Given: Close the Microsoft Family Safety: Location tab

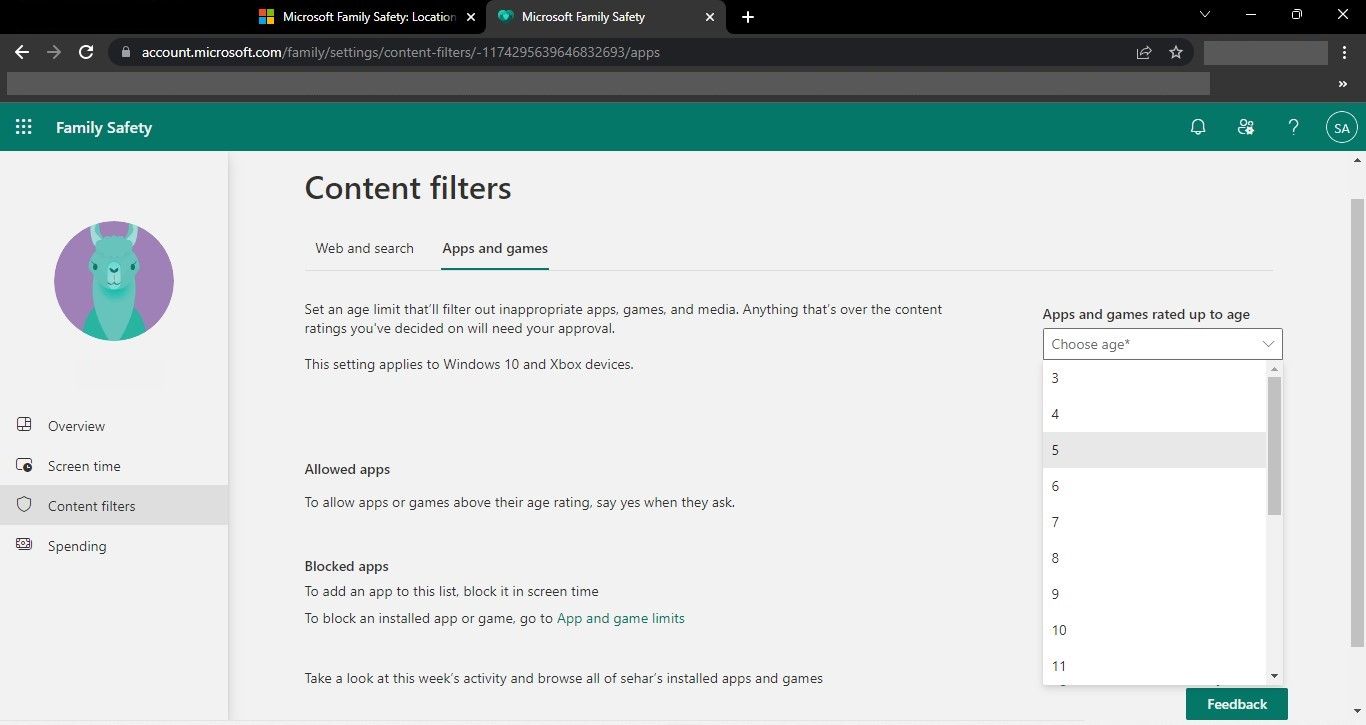Looking at the screenshot, I should click(471, 17).
